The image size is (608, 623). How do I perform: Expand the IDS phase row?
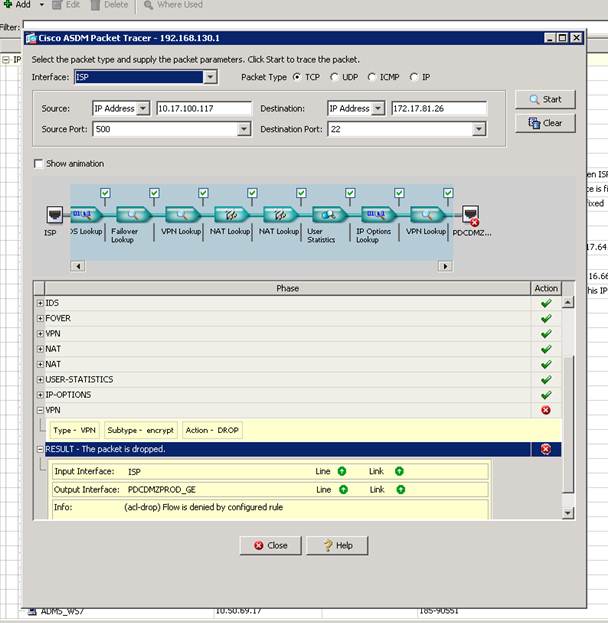40,303
